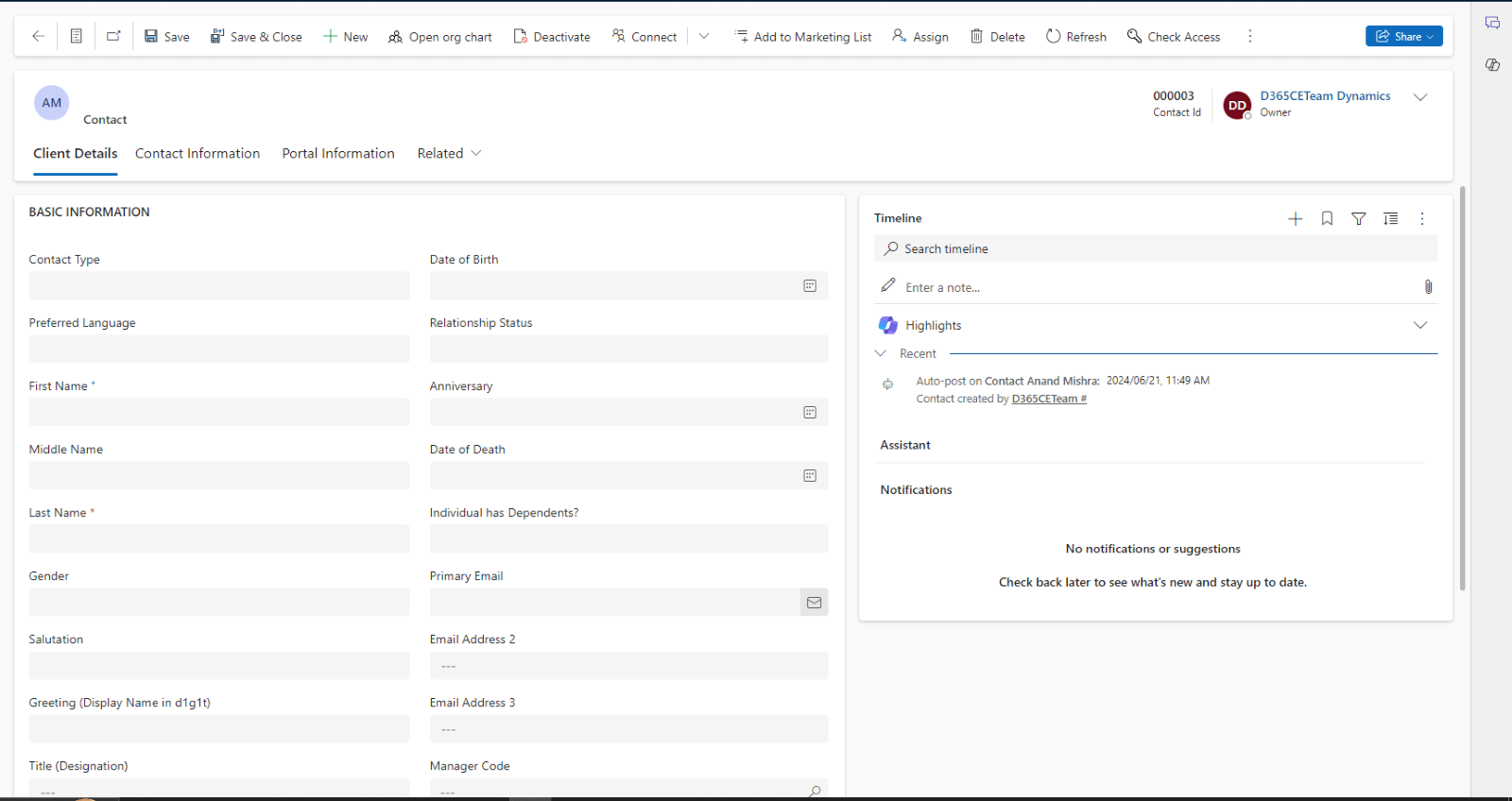Click the Connect command
The width and height of the screenshot is (1512, 801).
coord(644,37)
